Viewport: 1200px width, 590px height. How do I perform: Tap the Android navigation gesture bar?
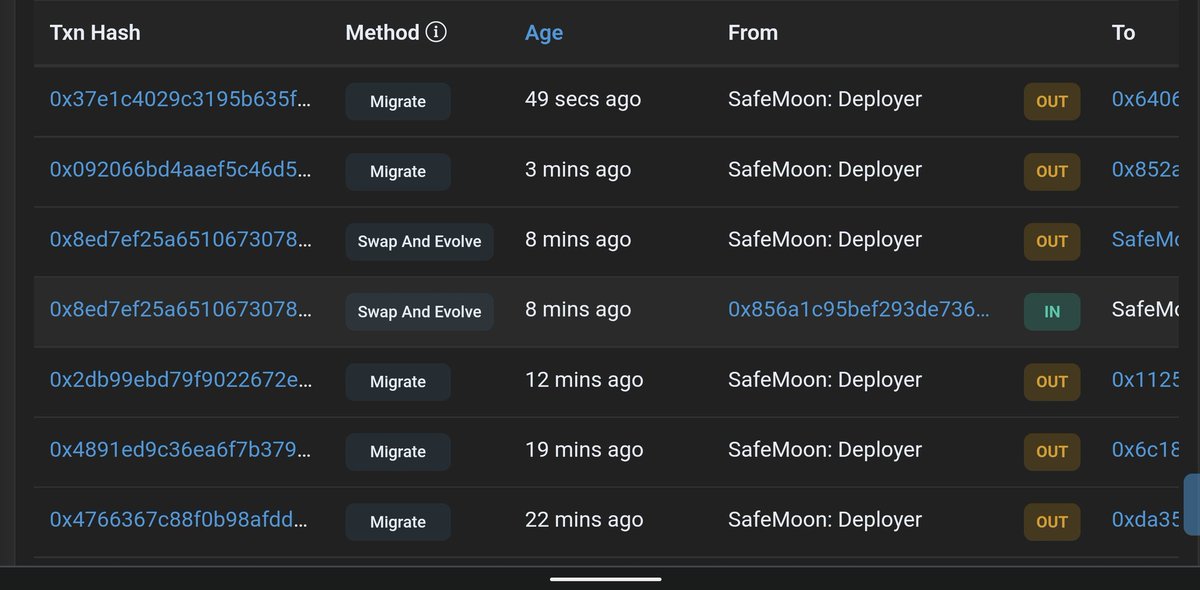coord(605,578)
